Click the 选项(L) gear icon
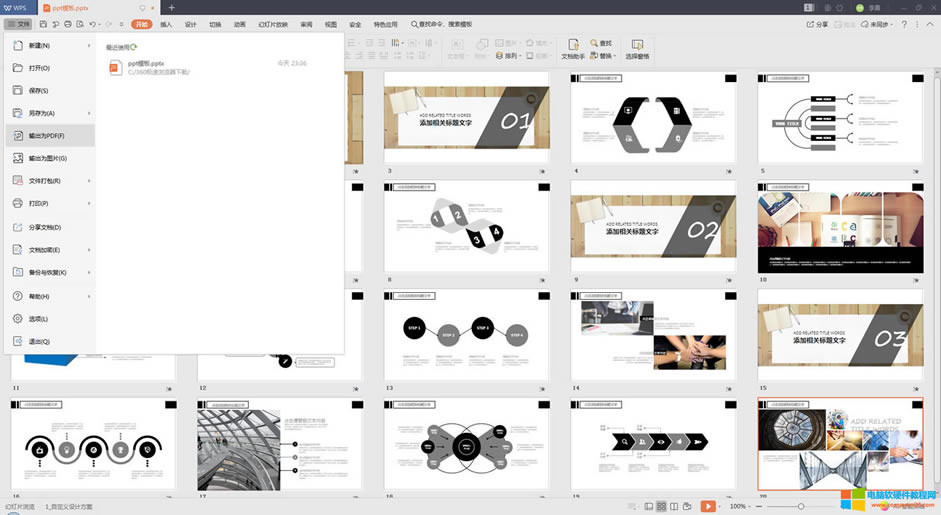The image size is (941, 515). 18,319
